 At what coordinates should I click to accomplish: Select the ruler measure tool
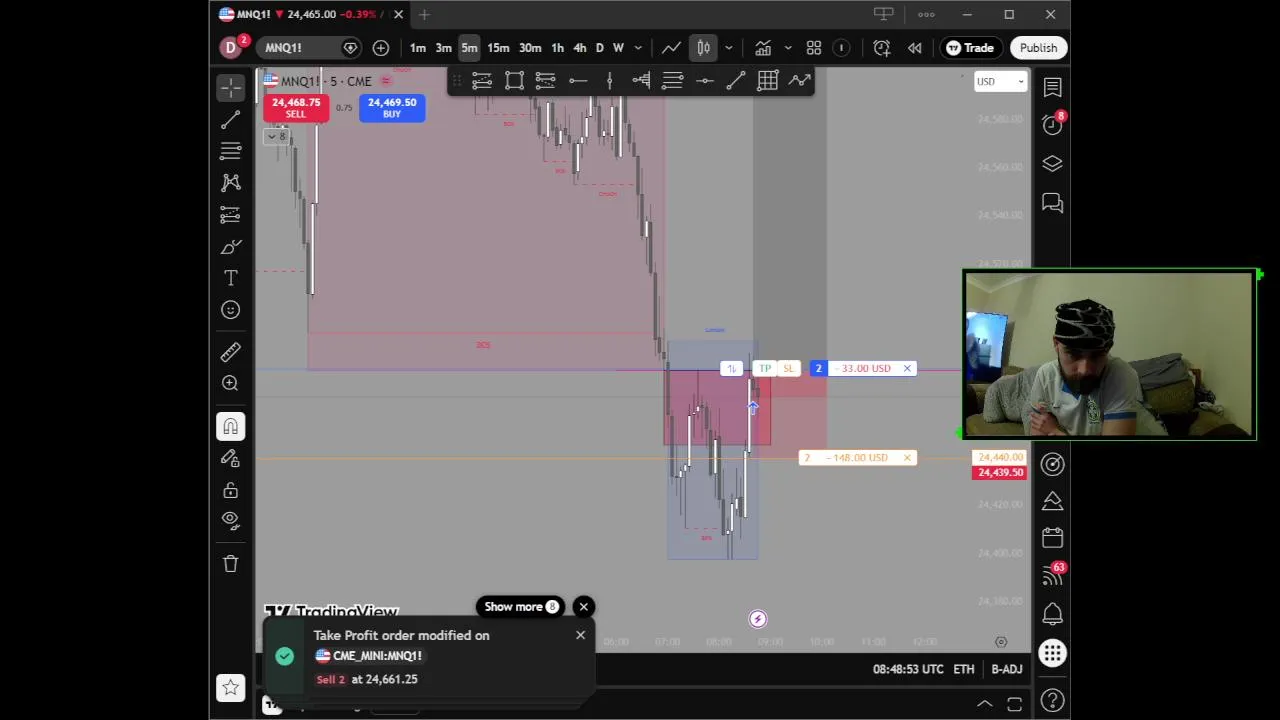[231, 352]
